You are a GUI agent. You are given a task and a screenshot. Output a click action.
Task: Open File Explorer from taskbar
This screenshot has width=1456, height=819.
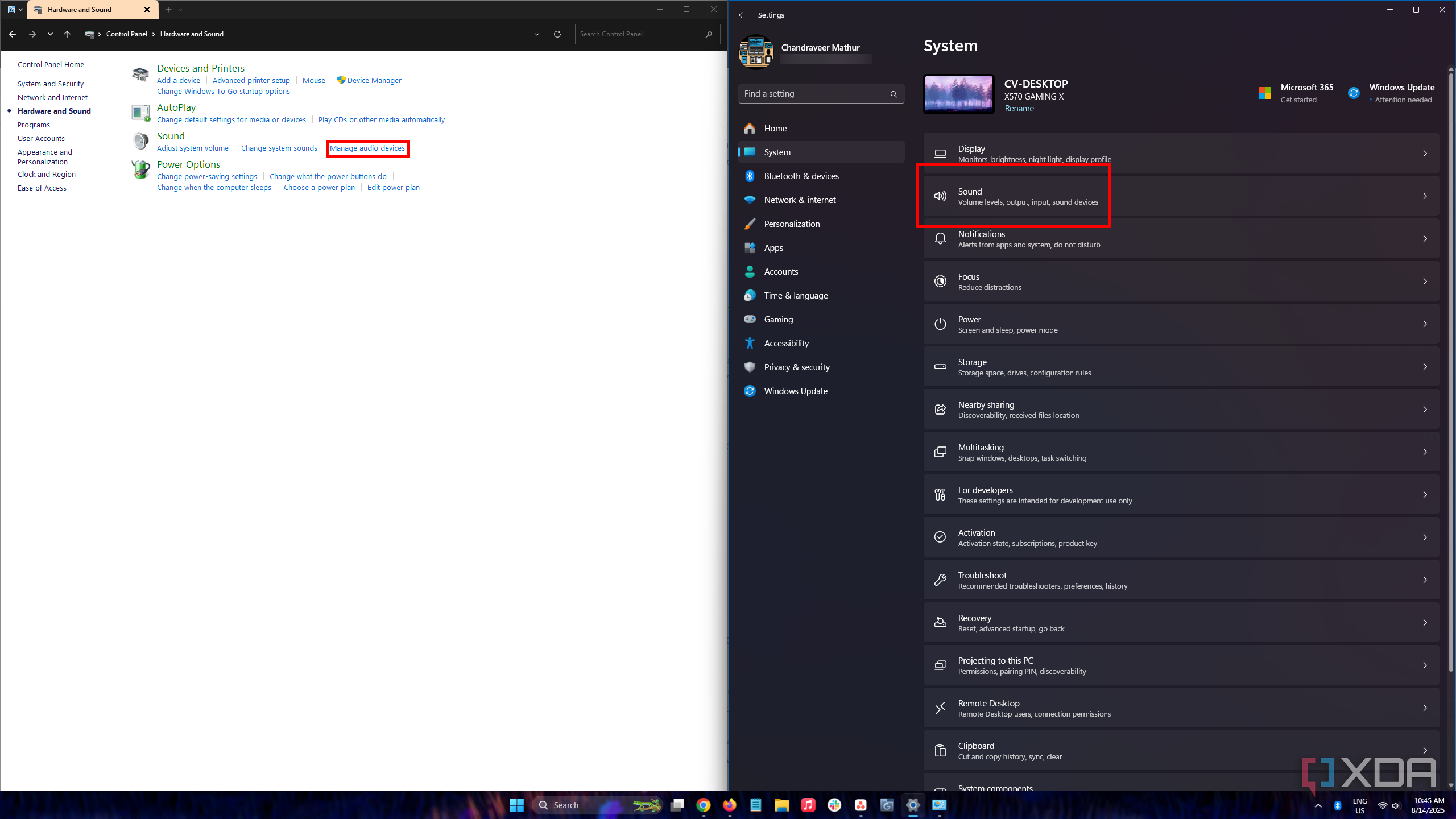click(x=782, y=805)
